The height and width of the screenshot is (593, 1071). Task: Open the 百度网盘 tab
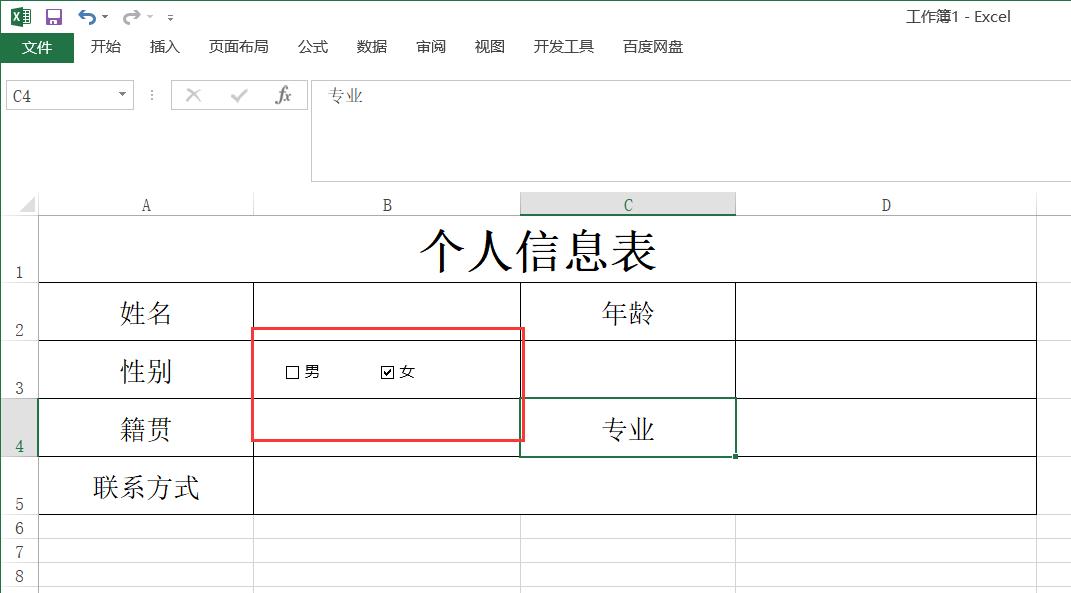(653, 46)
